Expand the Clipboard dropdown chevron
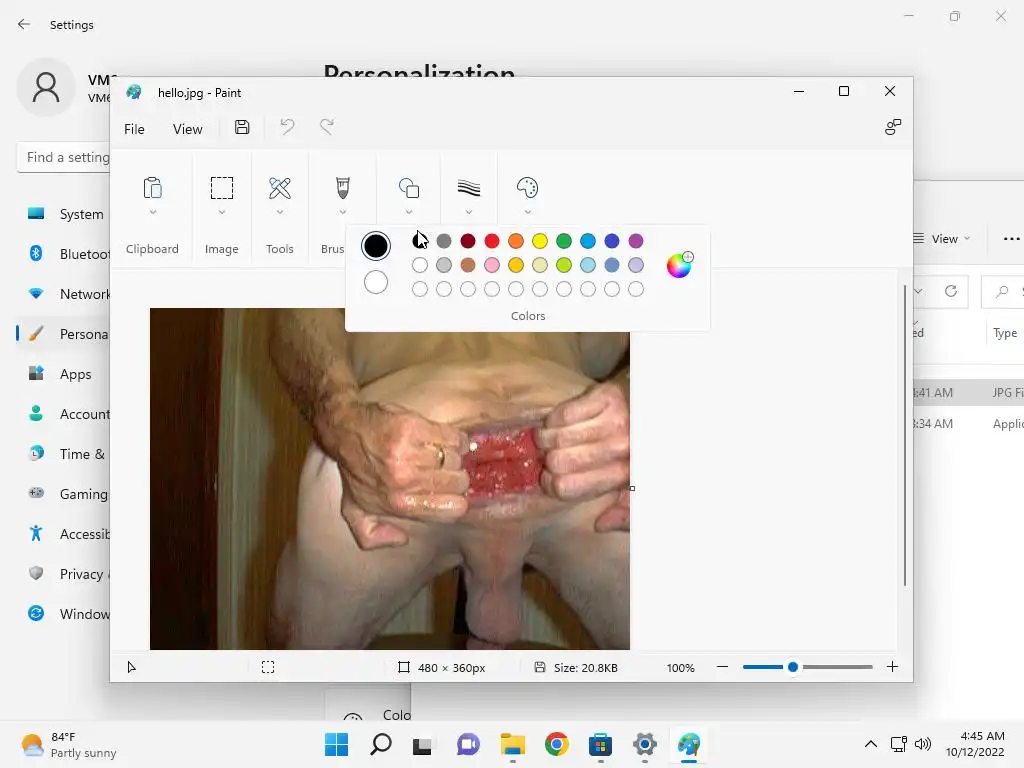Screen dimensions: 1024x768 click(152, 212)
